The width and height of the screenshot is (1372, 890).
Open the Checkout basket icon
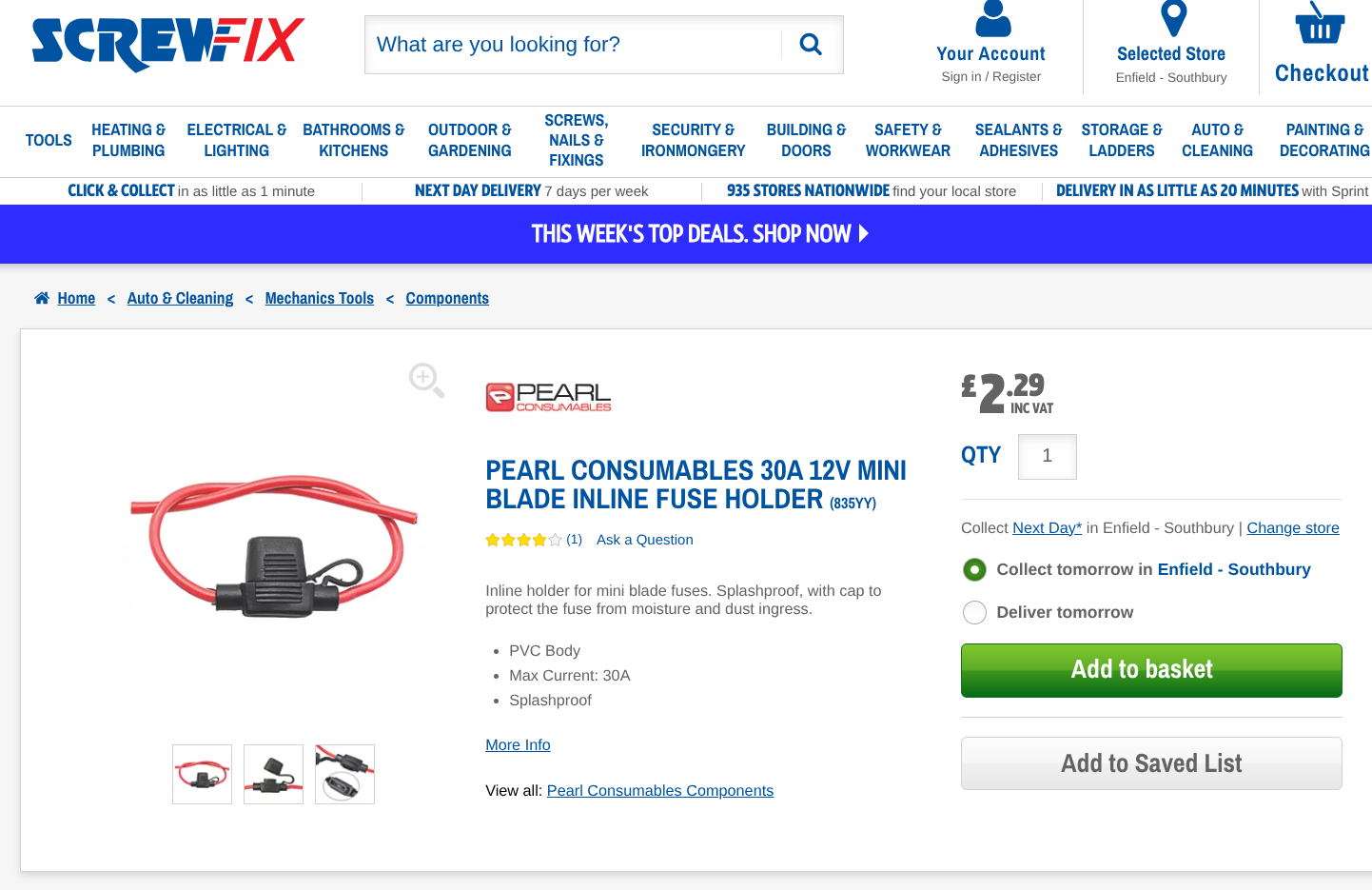coord(1320,24)
